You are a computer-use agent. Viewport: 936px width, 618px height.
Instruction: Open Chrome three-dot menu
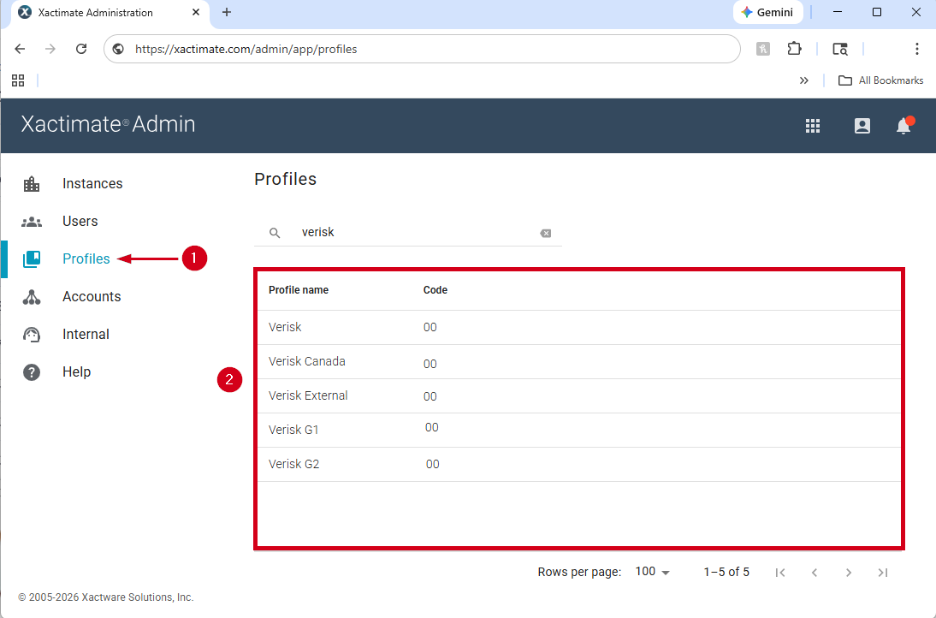pos(917,49)
